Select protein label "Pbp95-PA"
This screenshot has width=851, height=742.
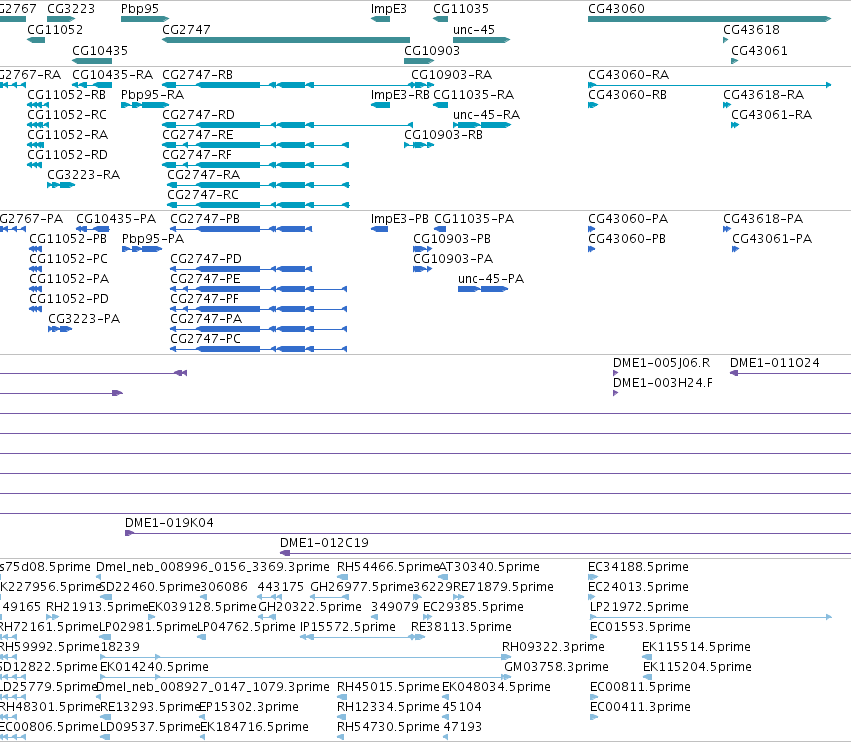tap(153, 239)
